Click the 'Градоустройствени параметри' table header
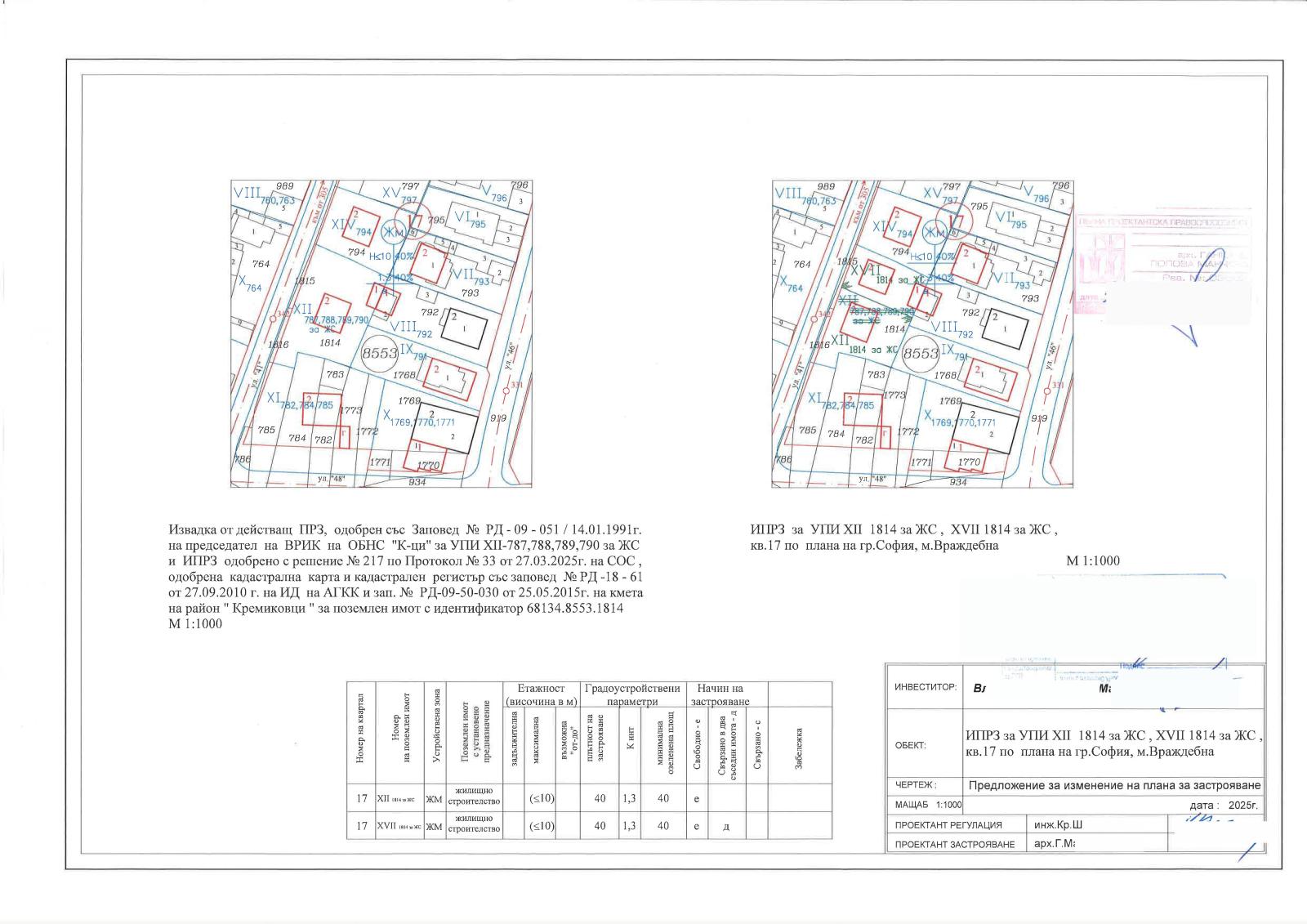 coord(632,694)
